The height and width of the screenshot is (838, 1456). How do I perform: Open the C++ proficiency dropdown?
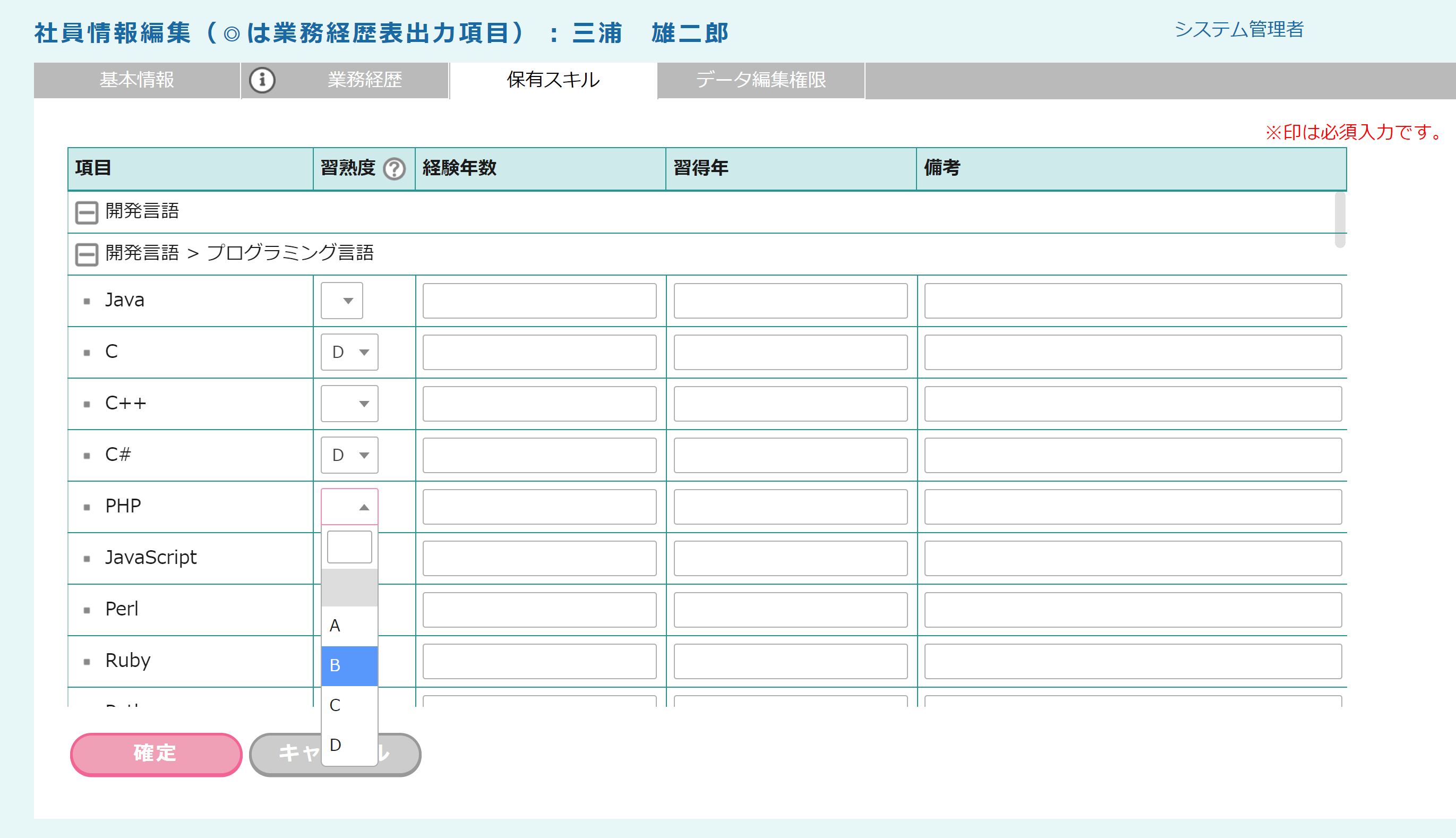349,404
